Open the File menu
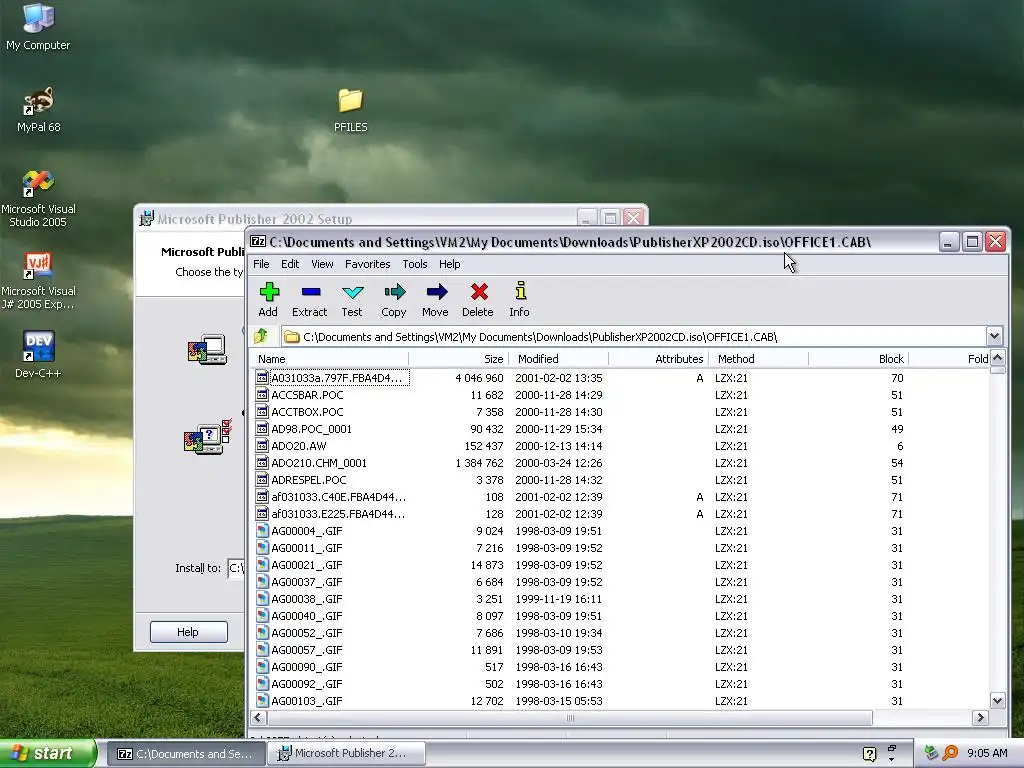 [261, 264]
